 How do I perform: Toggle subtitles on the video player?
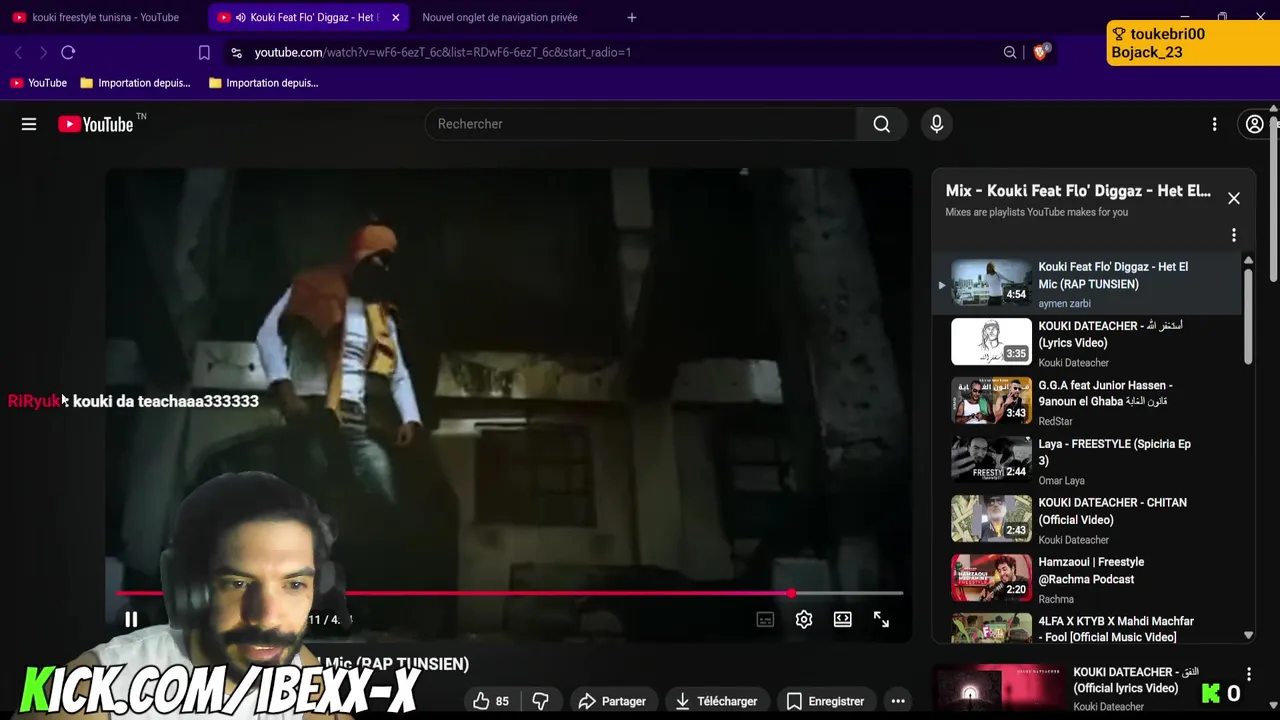[765, 620]
